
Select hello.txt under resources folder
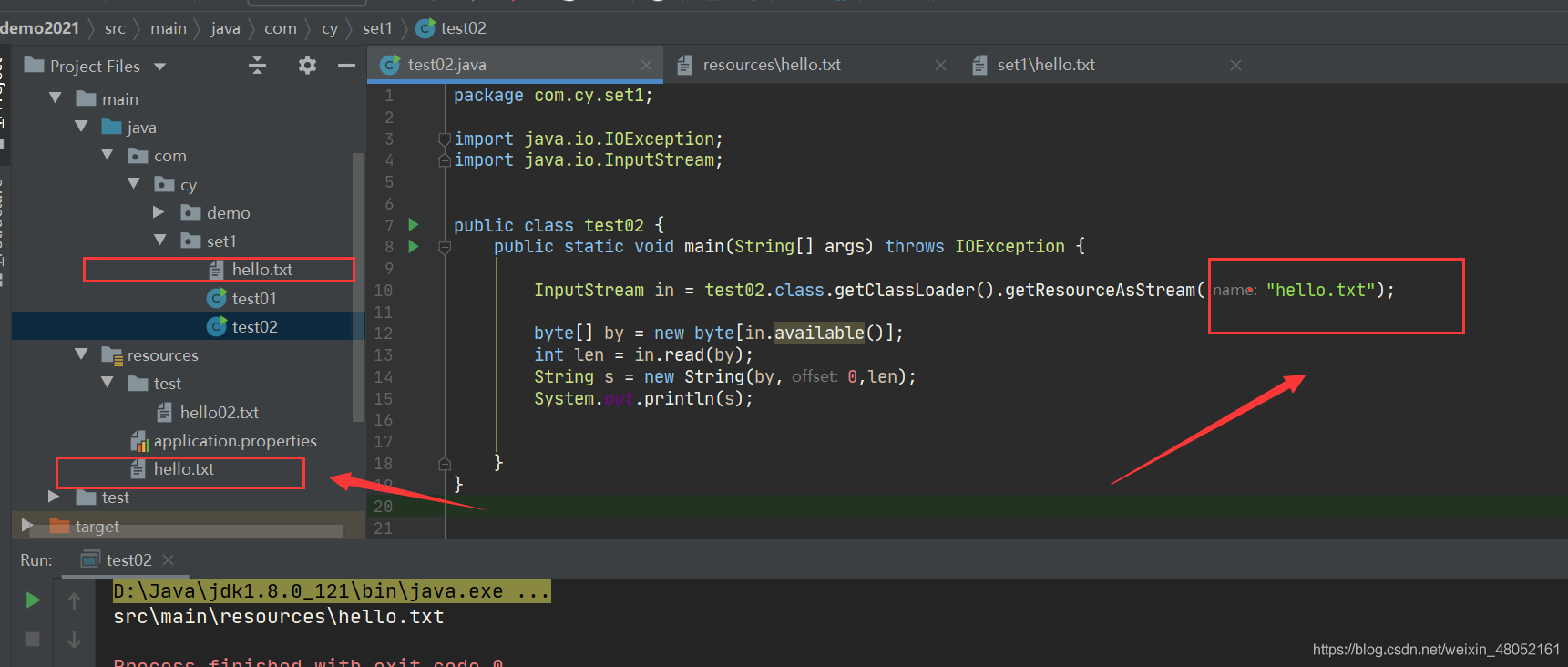[x=172, y=469]
